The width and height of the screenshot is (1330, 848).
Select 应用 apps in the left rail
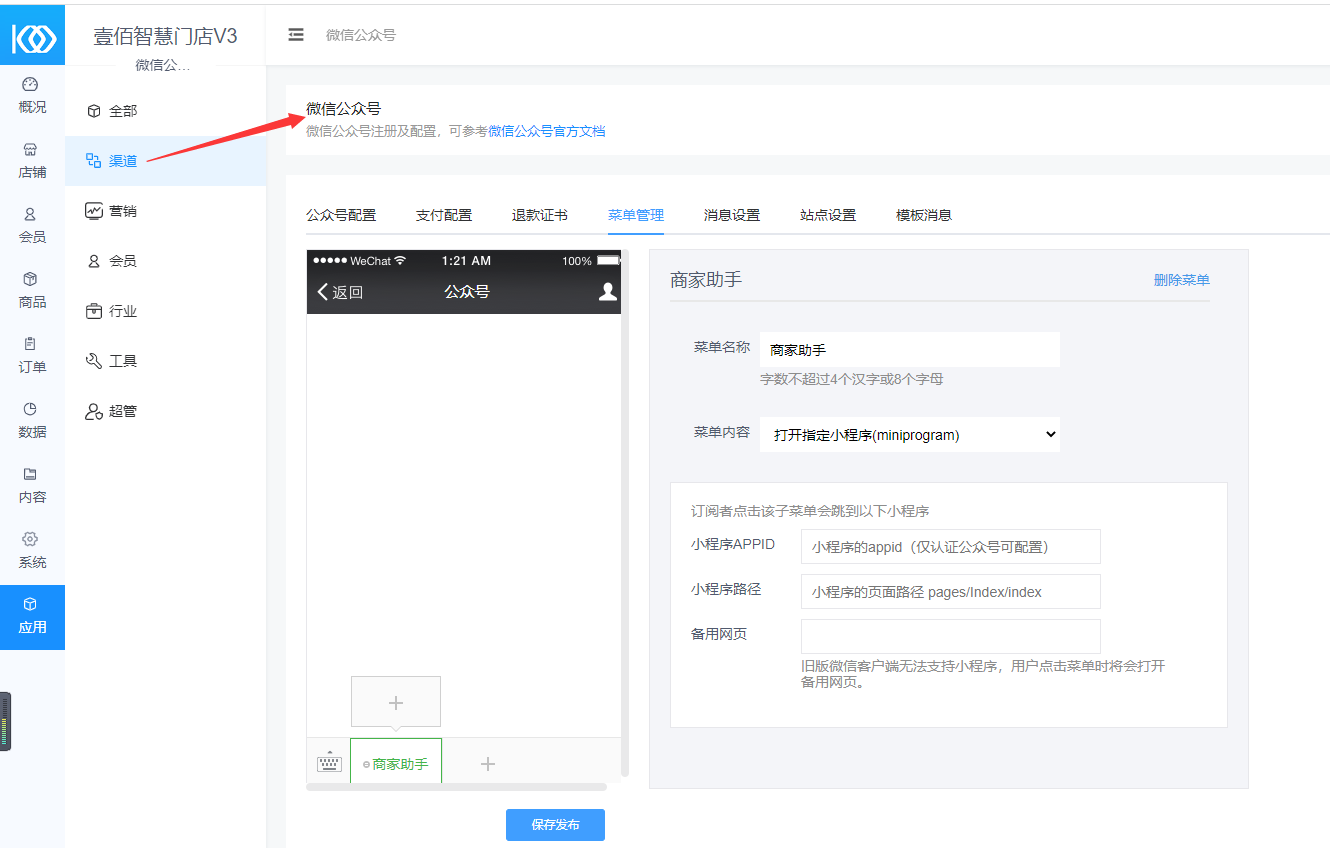click(32, 617)
